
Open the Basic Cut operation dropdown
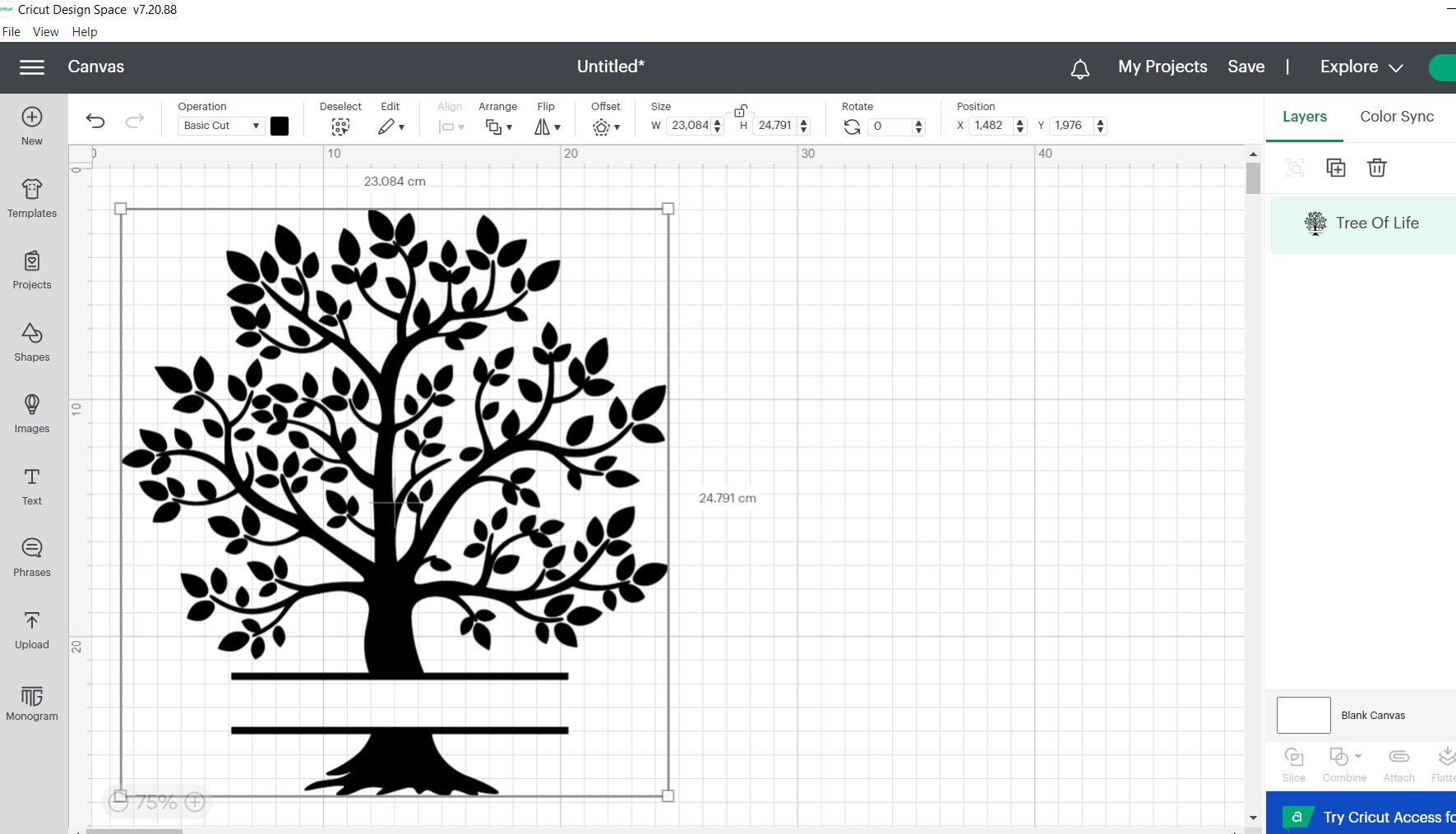(x=220, y=125)
